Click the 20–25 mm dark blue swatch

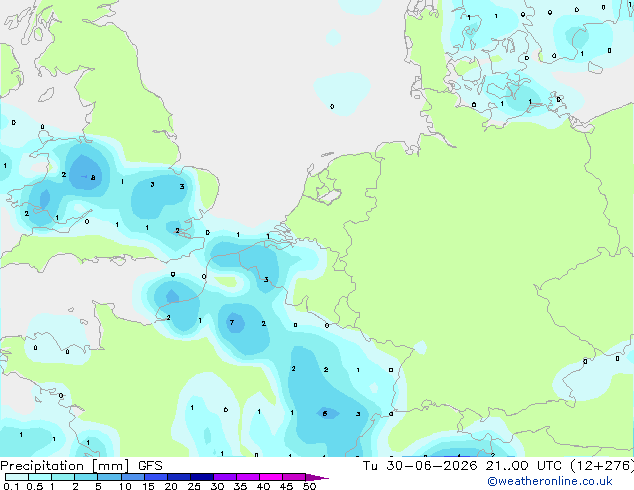pyautogui.click(x=179, y=477)
